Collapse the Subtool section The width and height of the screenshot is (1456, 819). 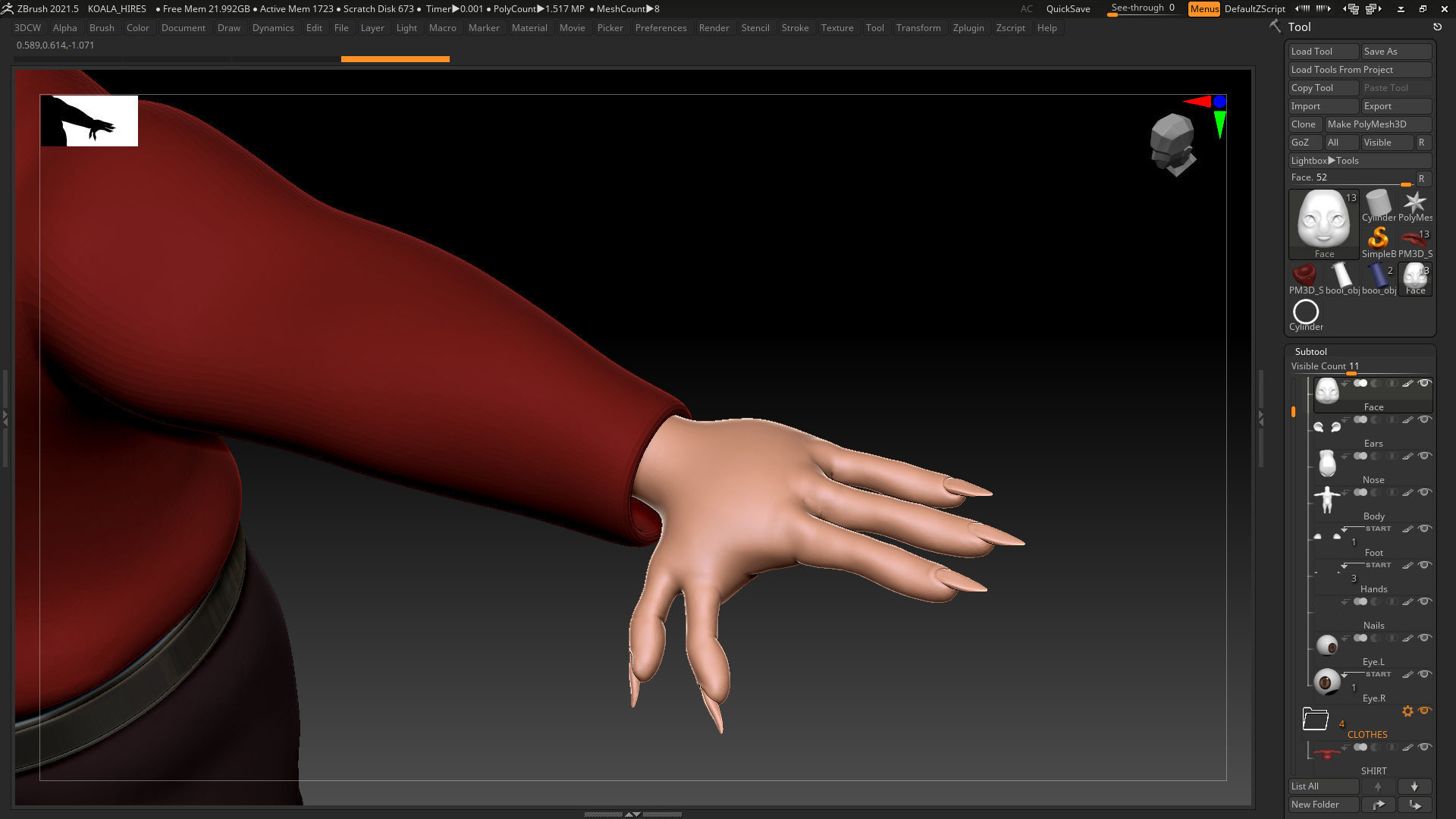(x=1310, y=351)
